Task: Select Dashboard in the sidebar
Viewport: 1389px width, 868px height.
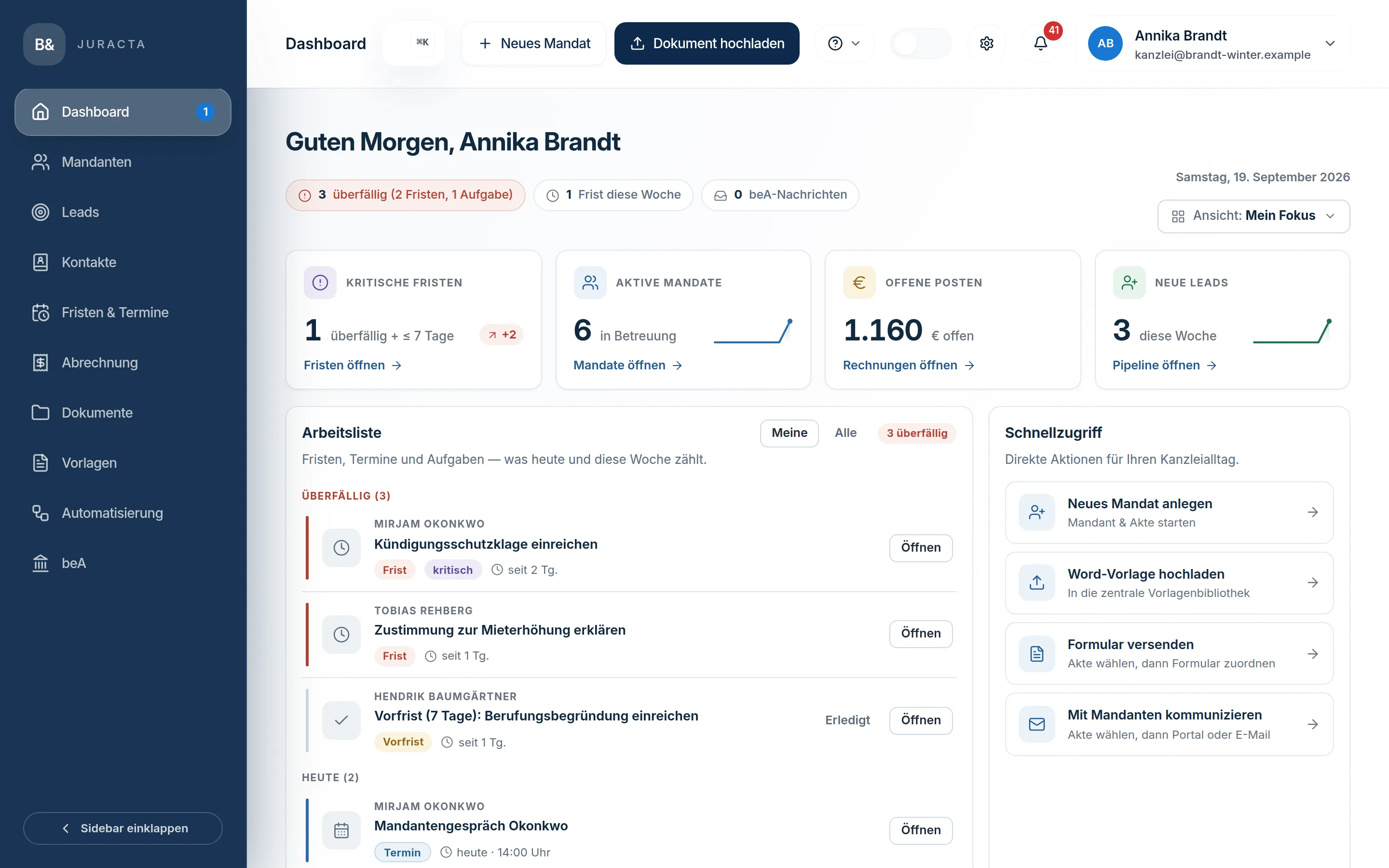Action: 123,112
